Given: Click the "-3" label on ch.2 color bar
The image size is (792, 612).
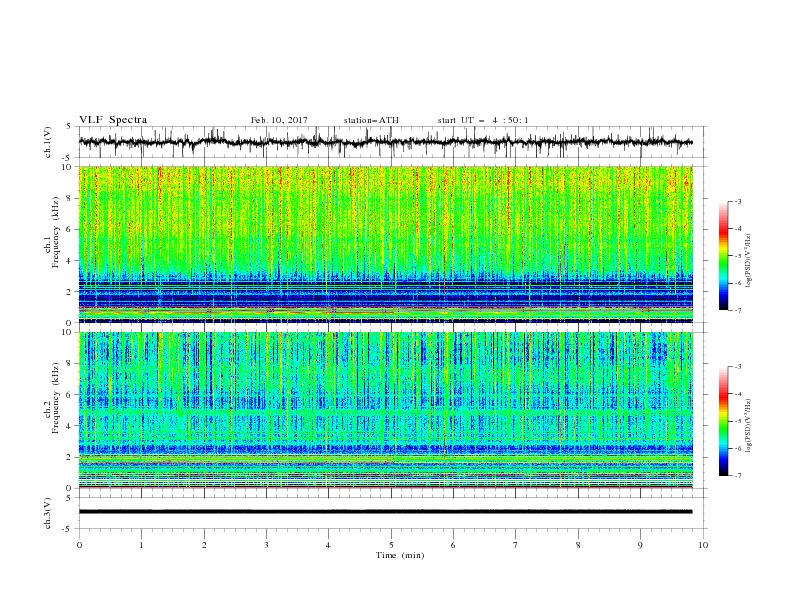Looking at the screenshot, I should click(737, 367).
